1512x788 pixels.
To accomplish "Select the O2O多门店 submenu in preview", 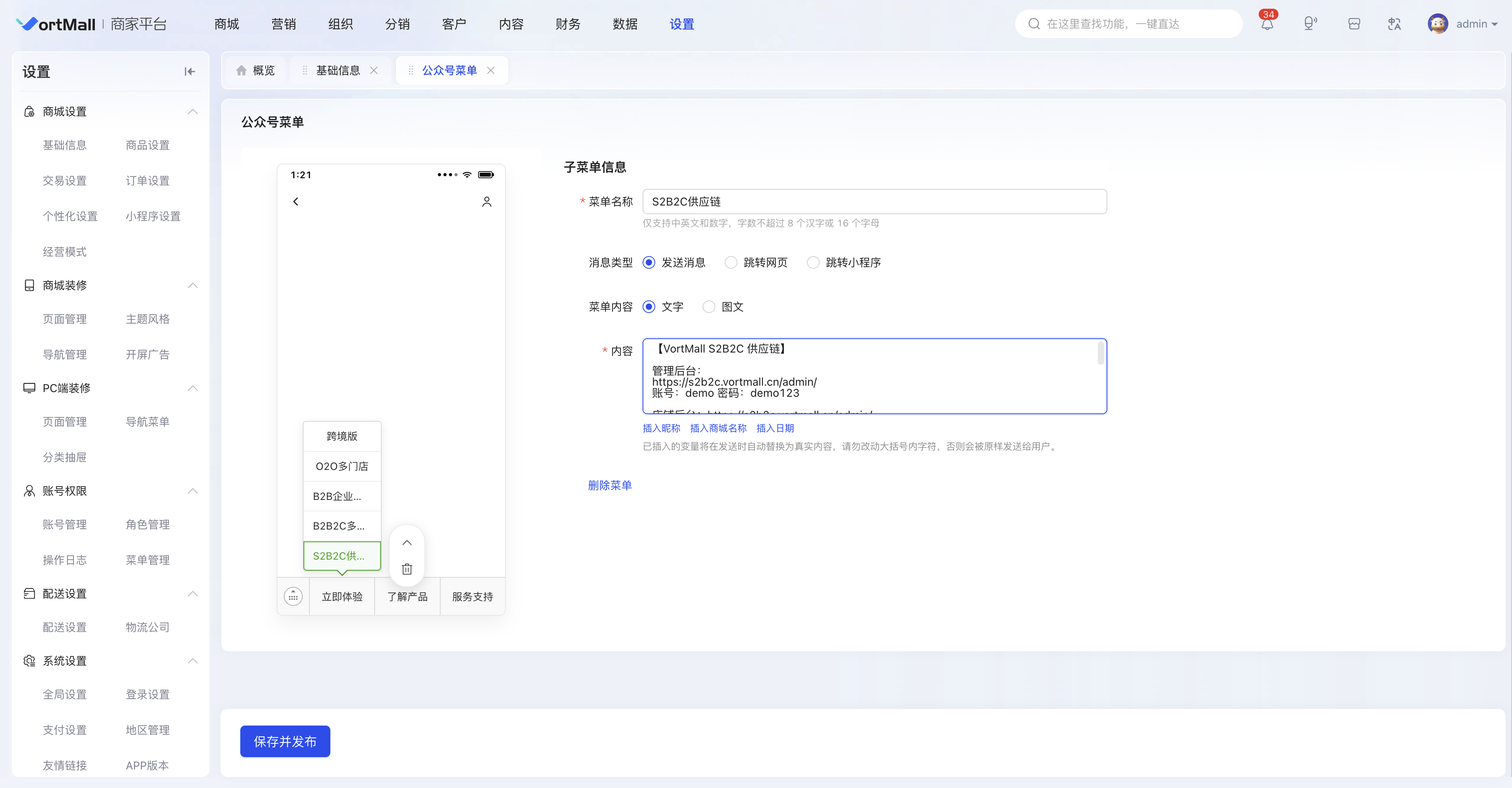I will [x=342, y=466].
